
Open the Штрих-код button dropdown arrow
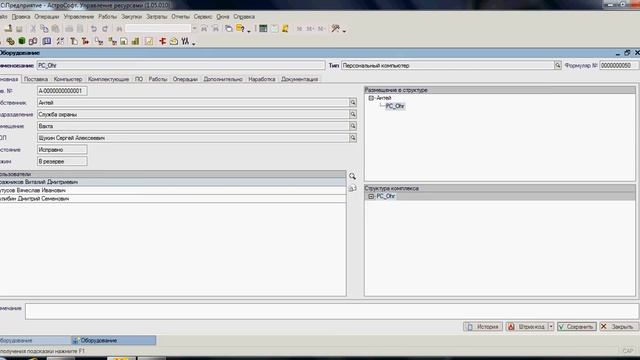coord(551,327)
